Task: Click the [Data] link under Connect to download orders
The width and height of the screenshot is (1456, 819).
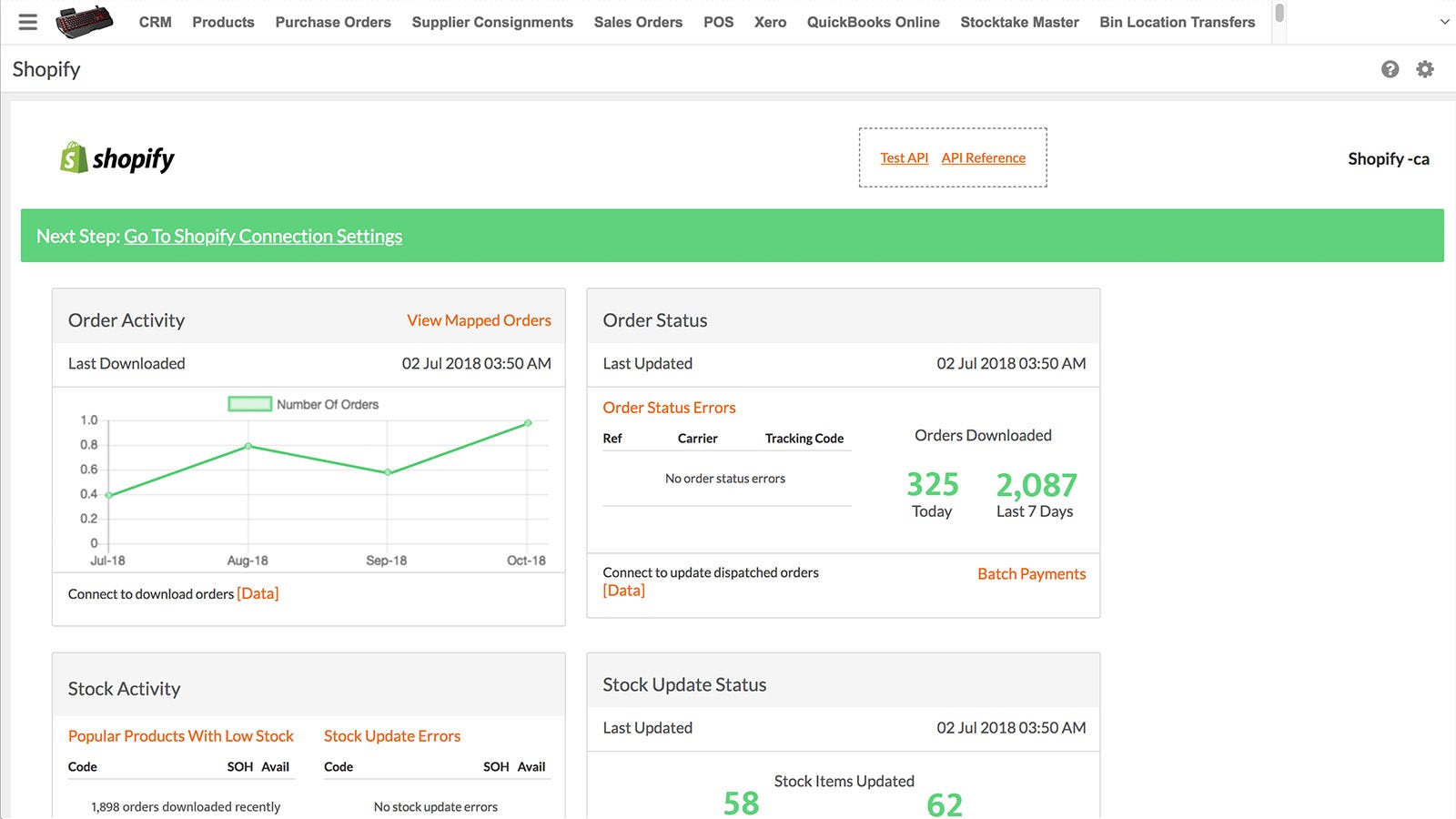Action: 258,593
